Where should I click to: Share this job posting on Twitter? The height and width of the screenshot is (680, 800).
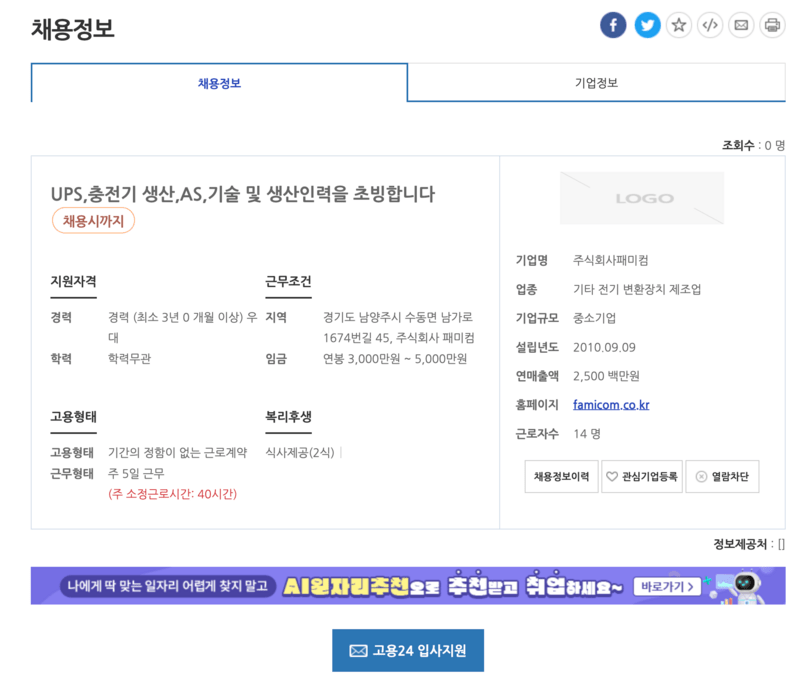point(647,25)
